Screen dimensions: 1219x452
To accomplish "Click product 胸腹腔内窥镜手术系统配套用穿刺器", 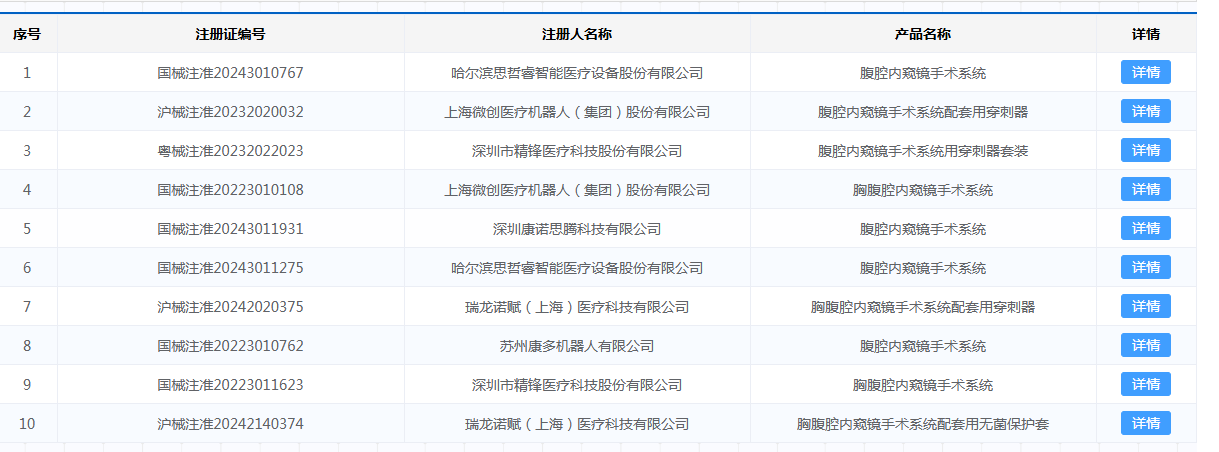I will tap(923, 307).
